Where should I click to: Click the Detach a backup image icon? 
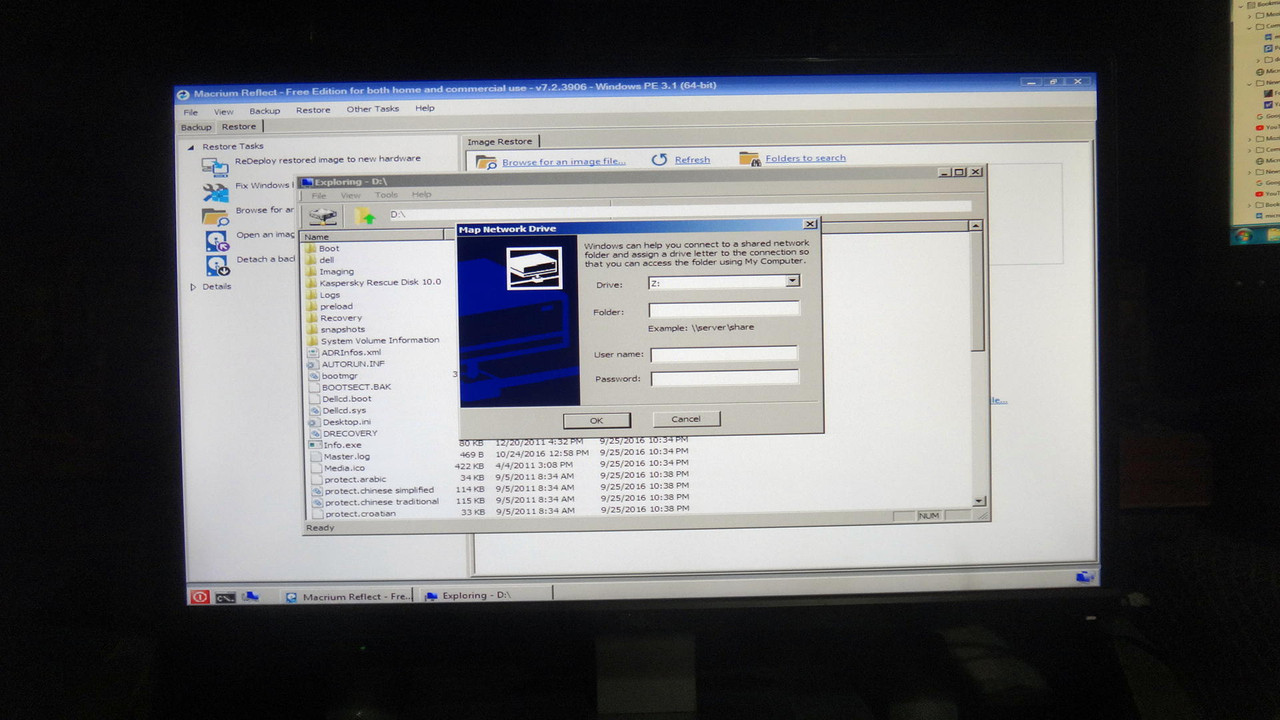[x=217, y=265]
